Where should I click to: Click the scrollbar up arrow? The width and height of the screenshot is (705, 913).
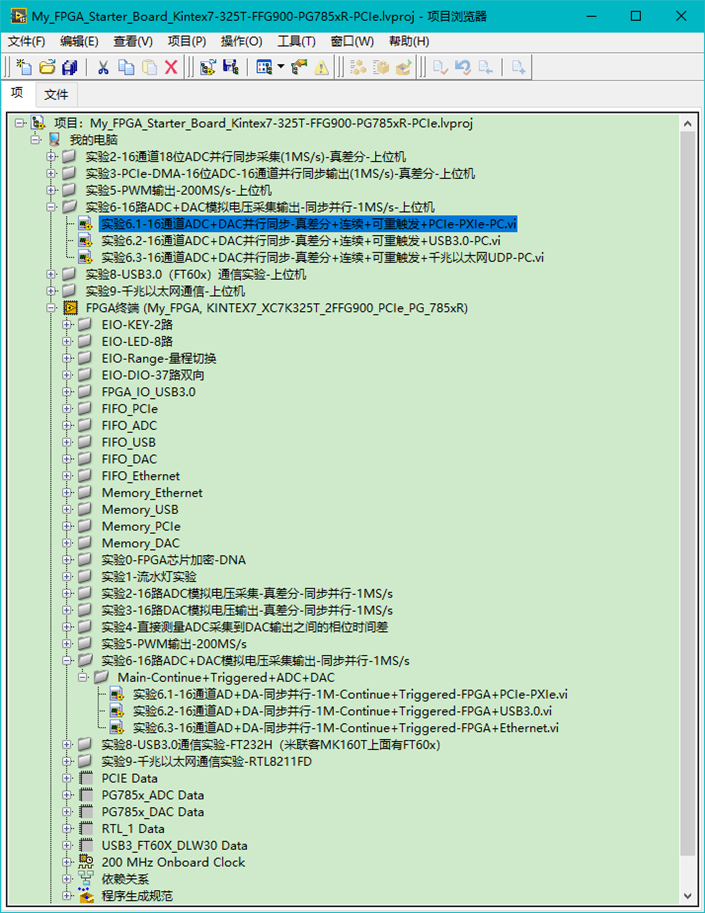[x=688, y=123]
